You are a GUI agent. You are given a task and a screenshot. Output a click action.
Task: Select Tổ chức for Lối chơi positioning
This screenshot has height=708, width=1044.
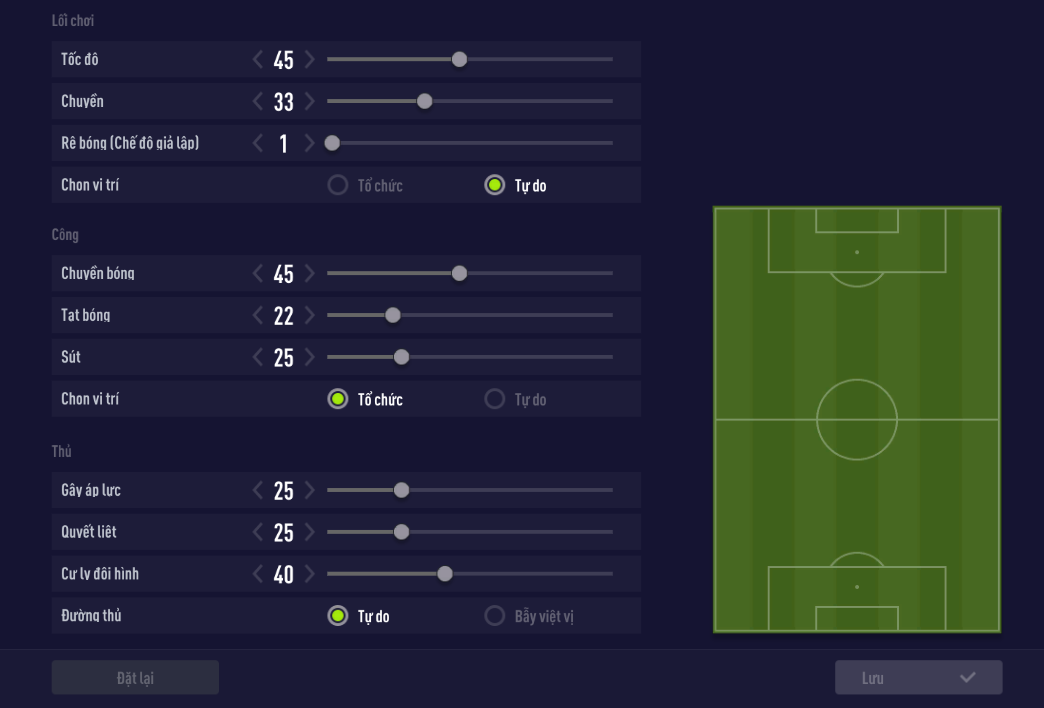pyautogui.click(x=338, y=186)
